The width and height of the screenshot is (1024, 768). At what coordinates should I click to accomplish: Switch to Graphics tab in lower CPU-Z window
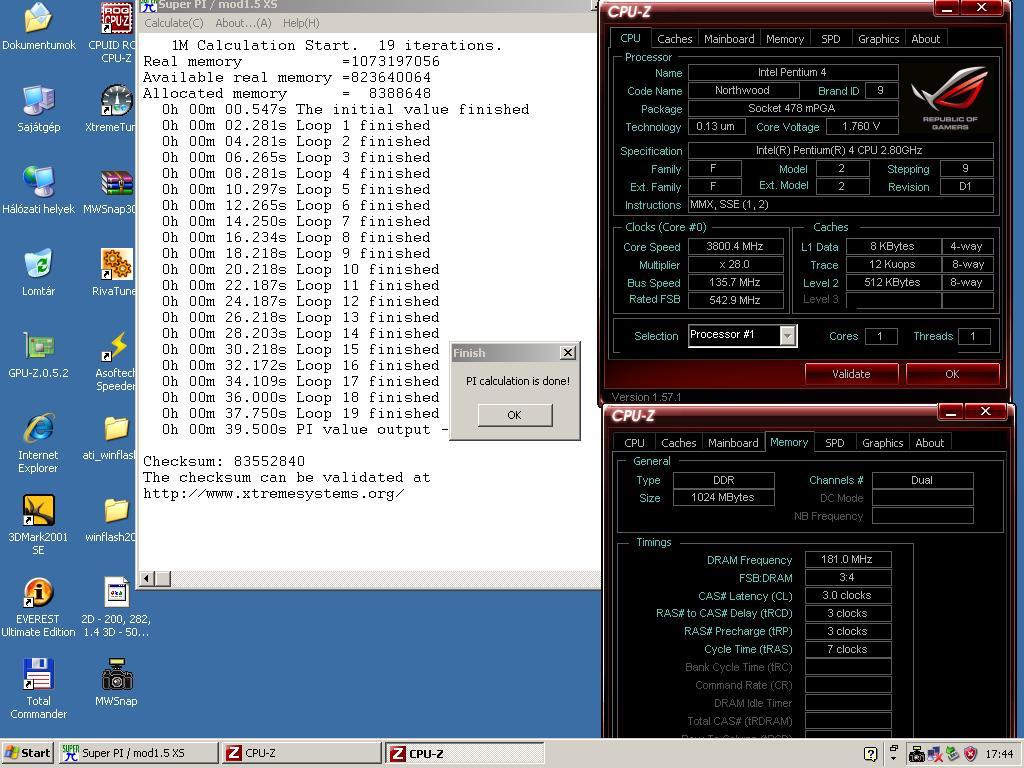tap(882, 443)
